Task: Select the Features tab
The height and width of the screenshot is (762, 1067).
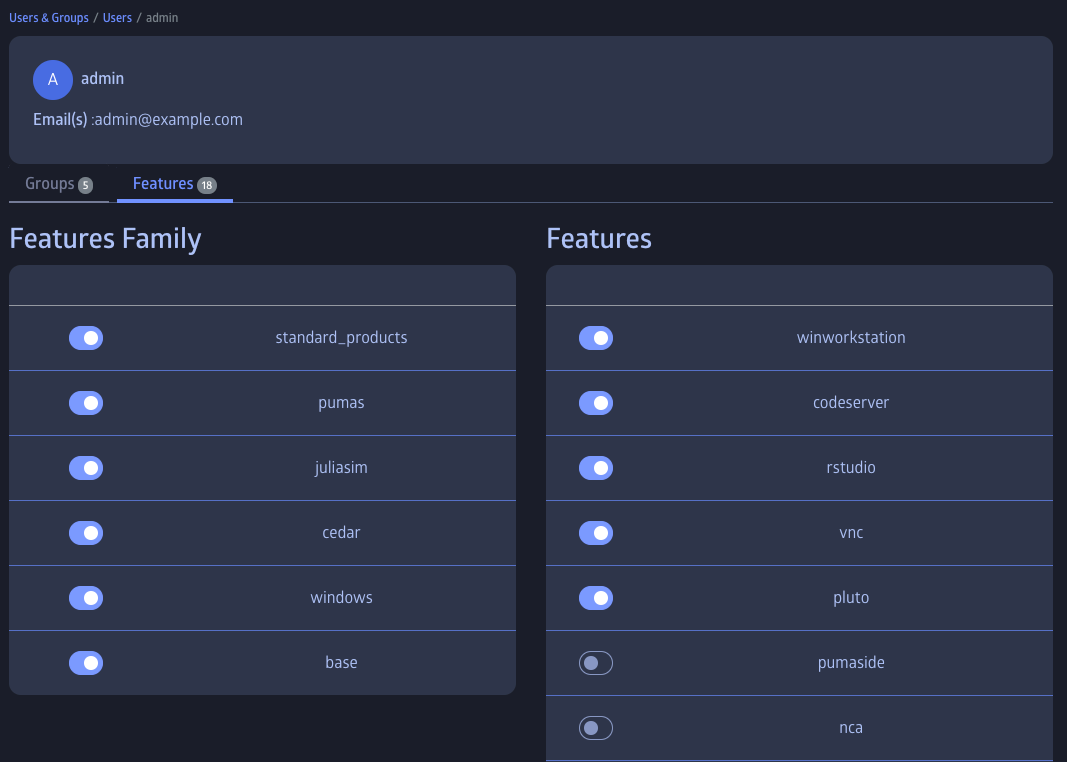Action: 163,184
